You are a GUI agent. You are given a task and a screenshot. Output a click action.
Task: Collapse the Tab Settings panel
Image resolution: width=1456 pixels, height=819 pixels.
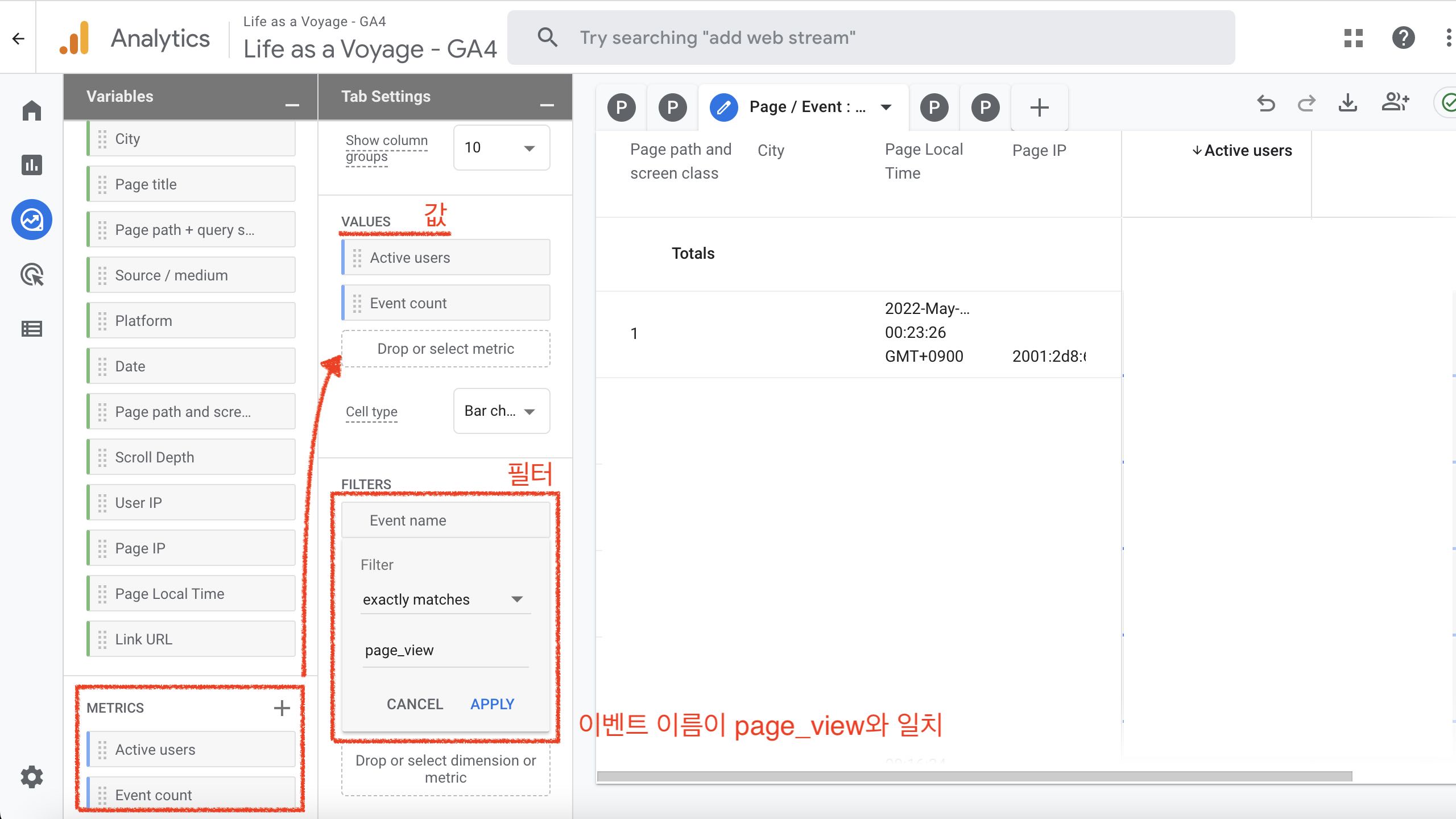pos(547,104)
